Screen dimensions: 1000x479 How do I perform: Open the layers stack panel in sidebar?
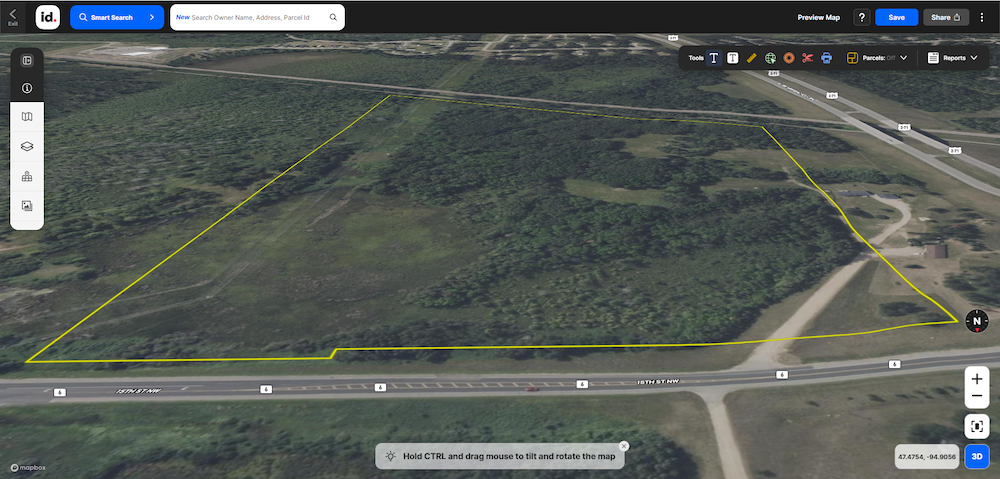pyautogui.click(x=27, y=146)
